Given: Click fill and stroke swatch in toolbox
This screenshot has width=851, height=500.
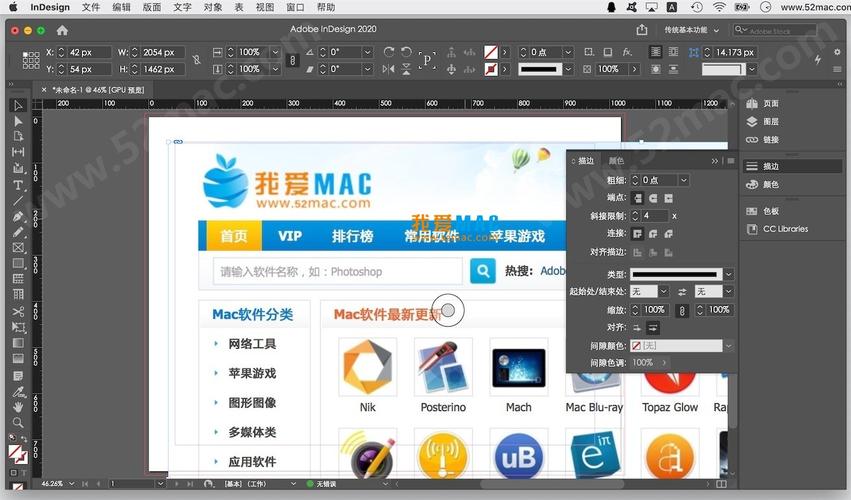Looking at the screenshot, I should (17, 454).
